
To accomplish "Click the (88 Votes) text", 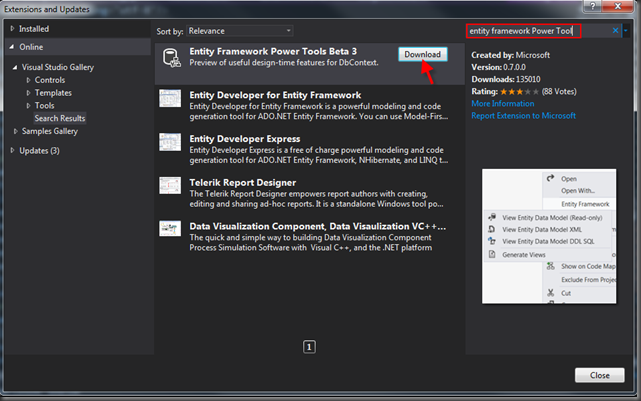I will coord(559,92).
